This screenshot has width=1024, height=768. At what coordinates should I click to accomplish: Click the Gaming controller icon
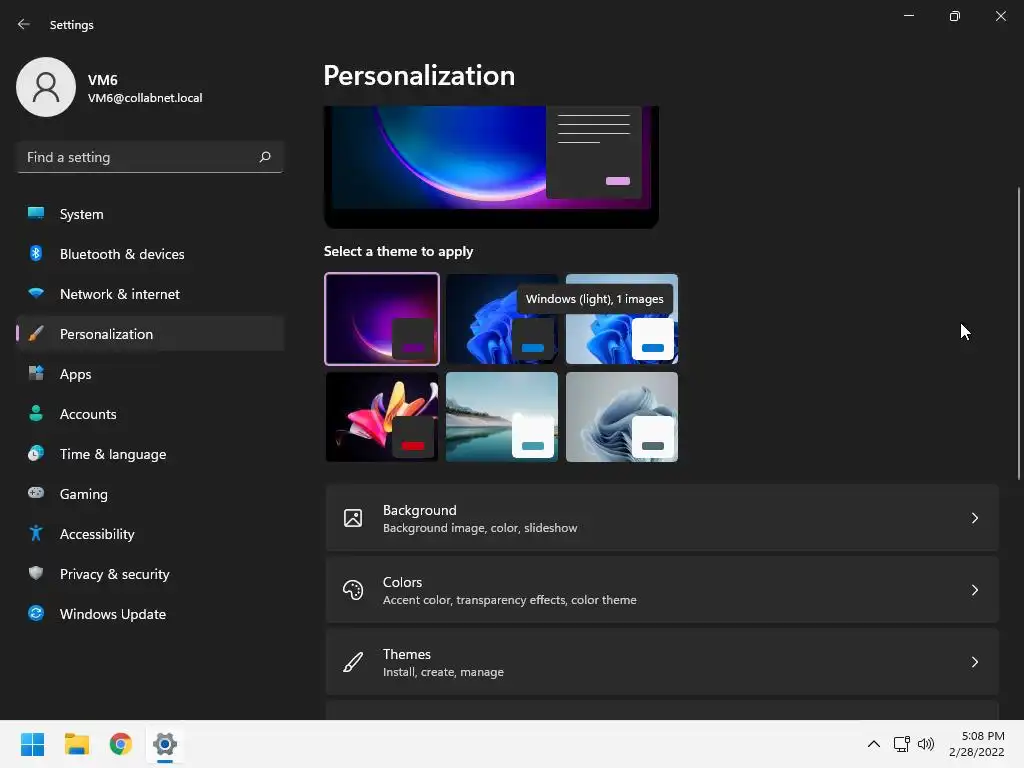(x=36, y=493)
